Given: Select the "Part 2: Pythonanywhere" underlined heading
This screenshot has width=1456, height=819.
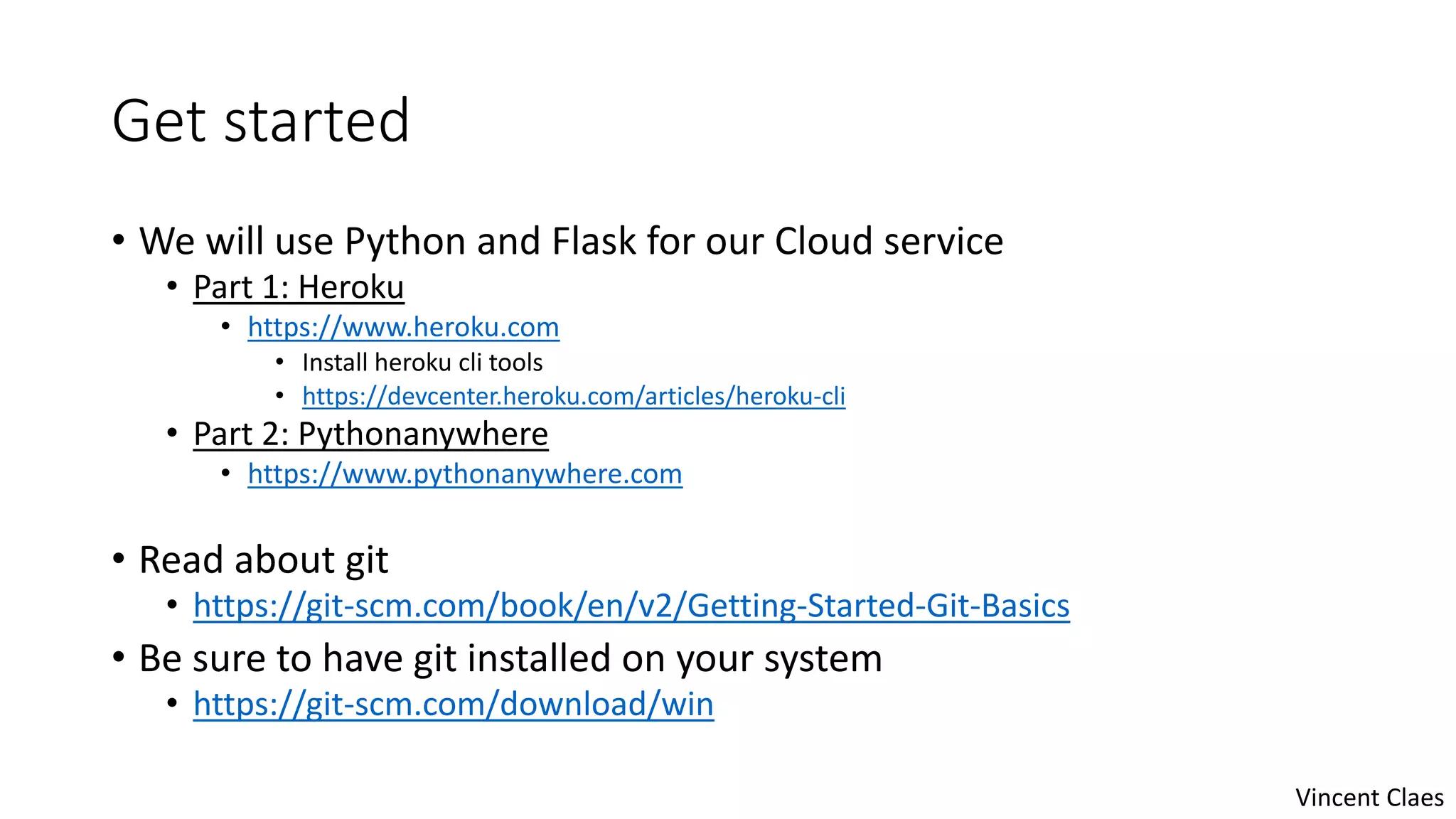Looking at the screenshot, I should click(370, 434).
